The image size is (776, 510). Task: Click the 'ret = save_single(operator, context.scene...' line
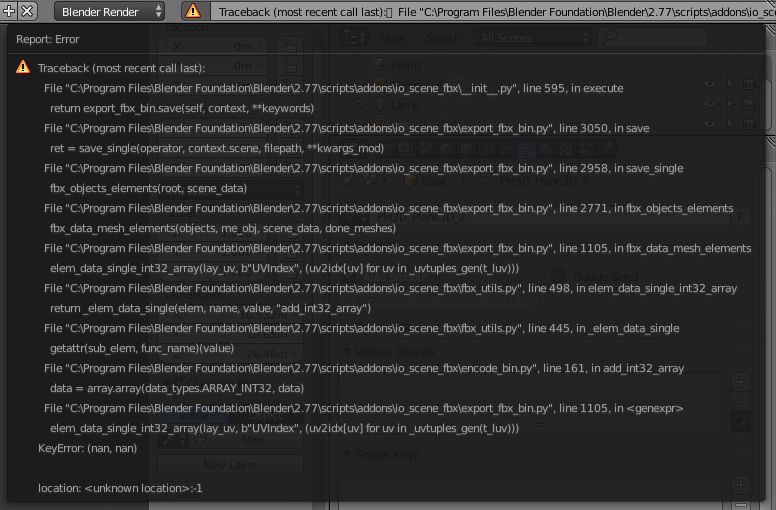pos(217,148)
